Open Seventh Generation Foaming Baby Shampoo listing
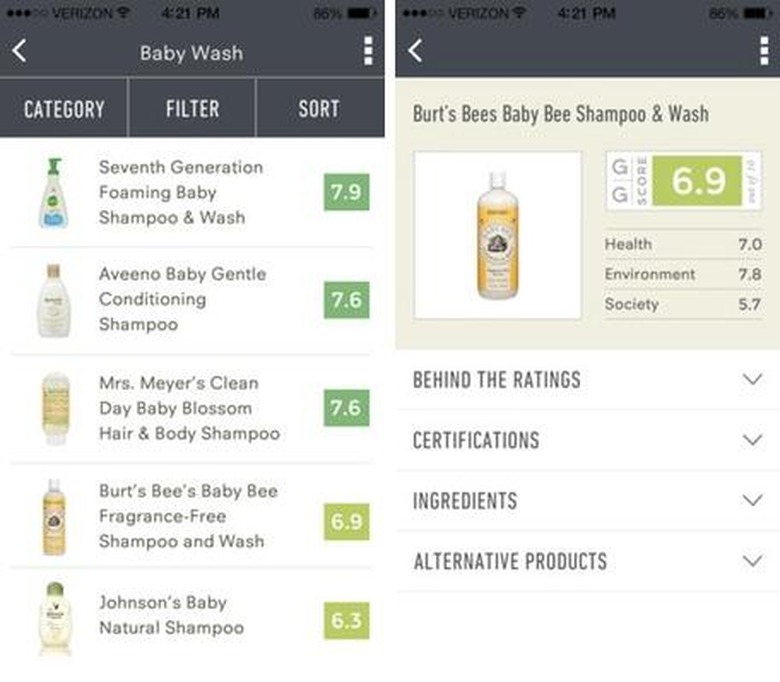Image resolution: width=780 pixels, height=682 pixels. click(180, 192)
